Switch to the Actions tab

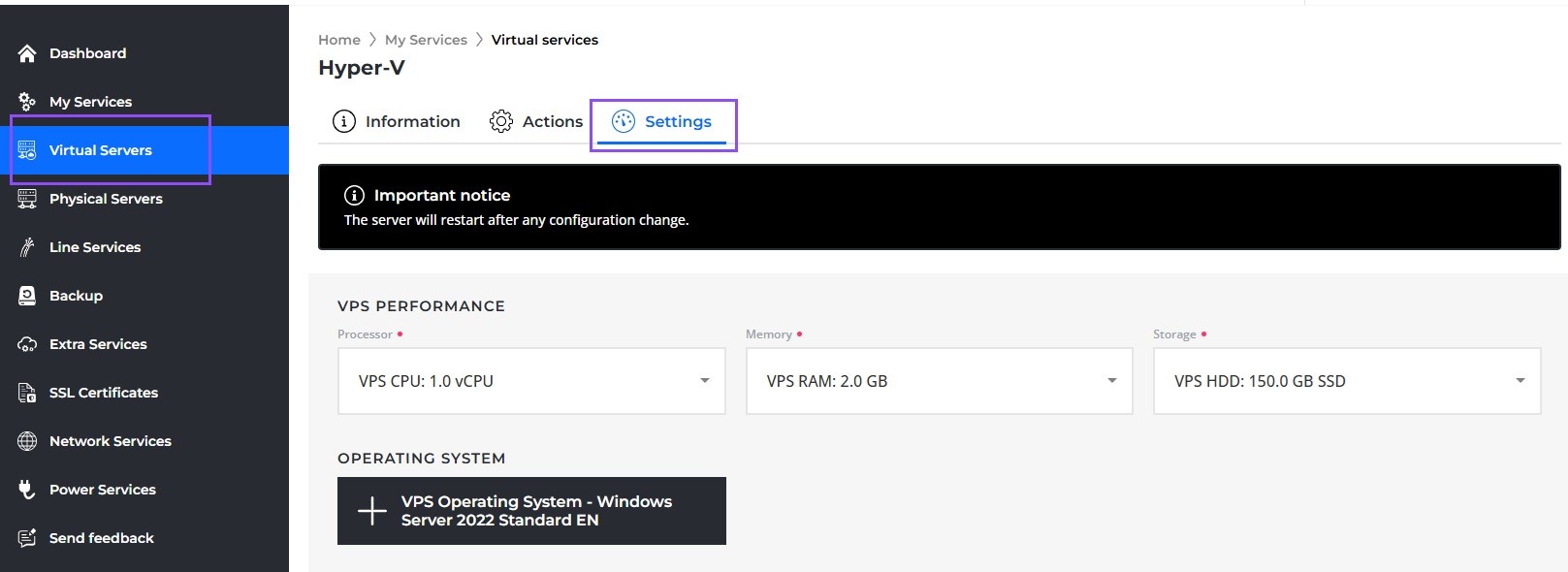click(536, 121)
